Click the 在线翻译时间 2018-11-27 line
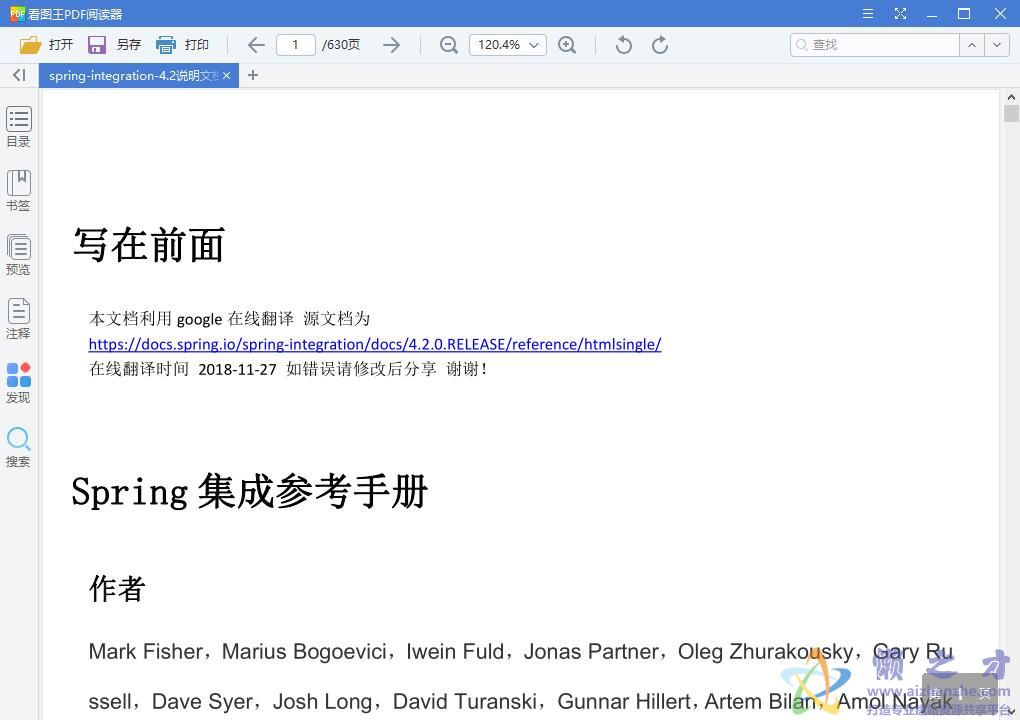 click(x=288, y=369)
